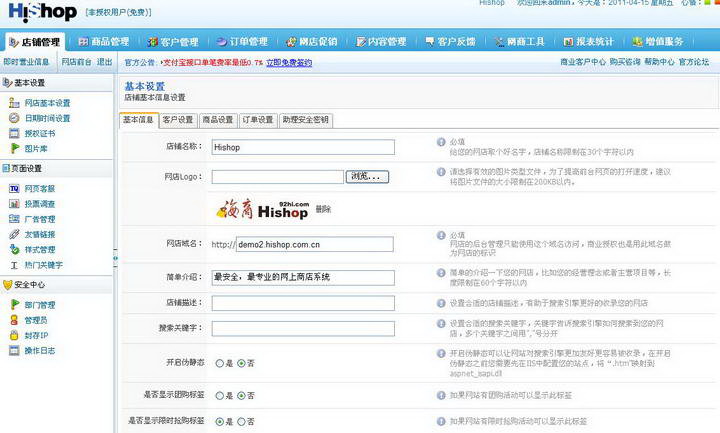Click the 图片库 flag icon

pos(15,148)
